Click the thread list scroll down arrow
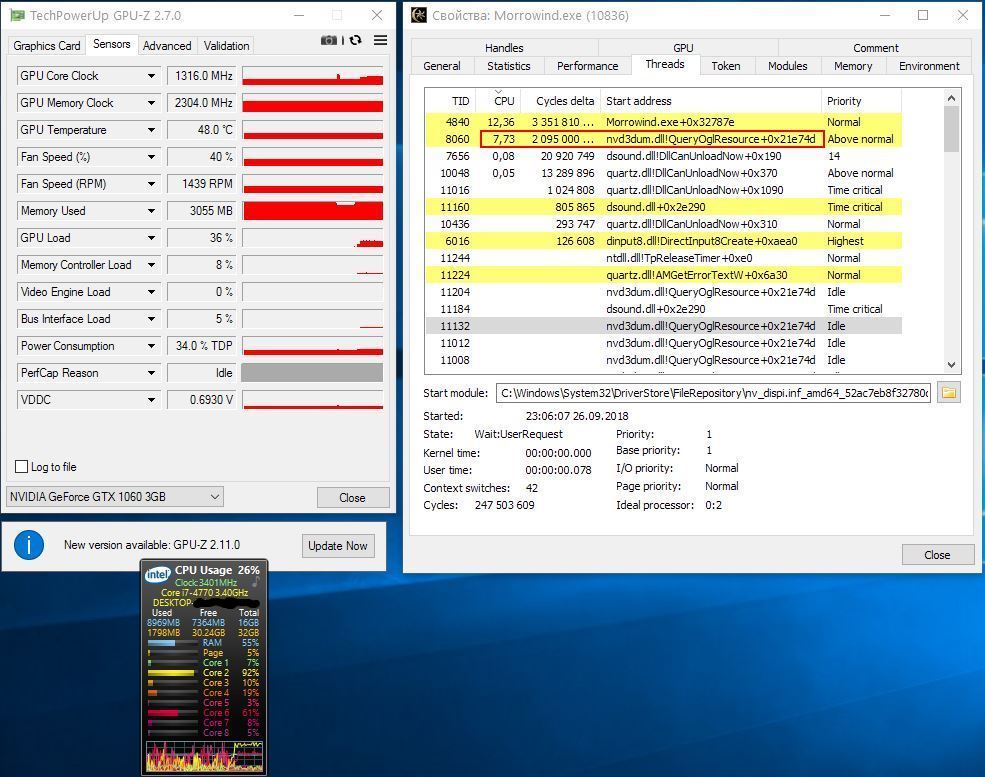Image resolution: width=985 pixels, height=777 pixels. (x=951, y=364)
